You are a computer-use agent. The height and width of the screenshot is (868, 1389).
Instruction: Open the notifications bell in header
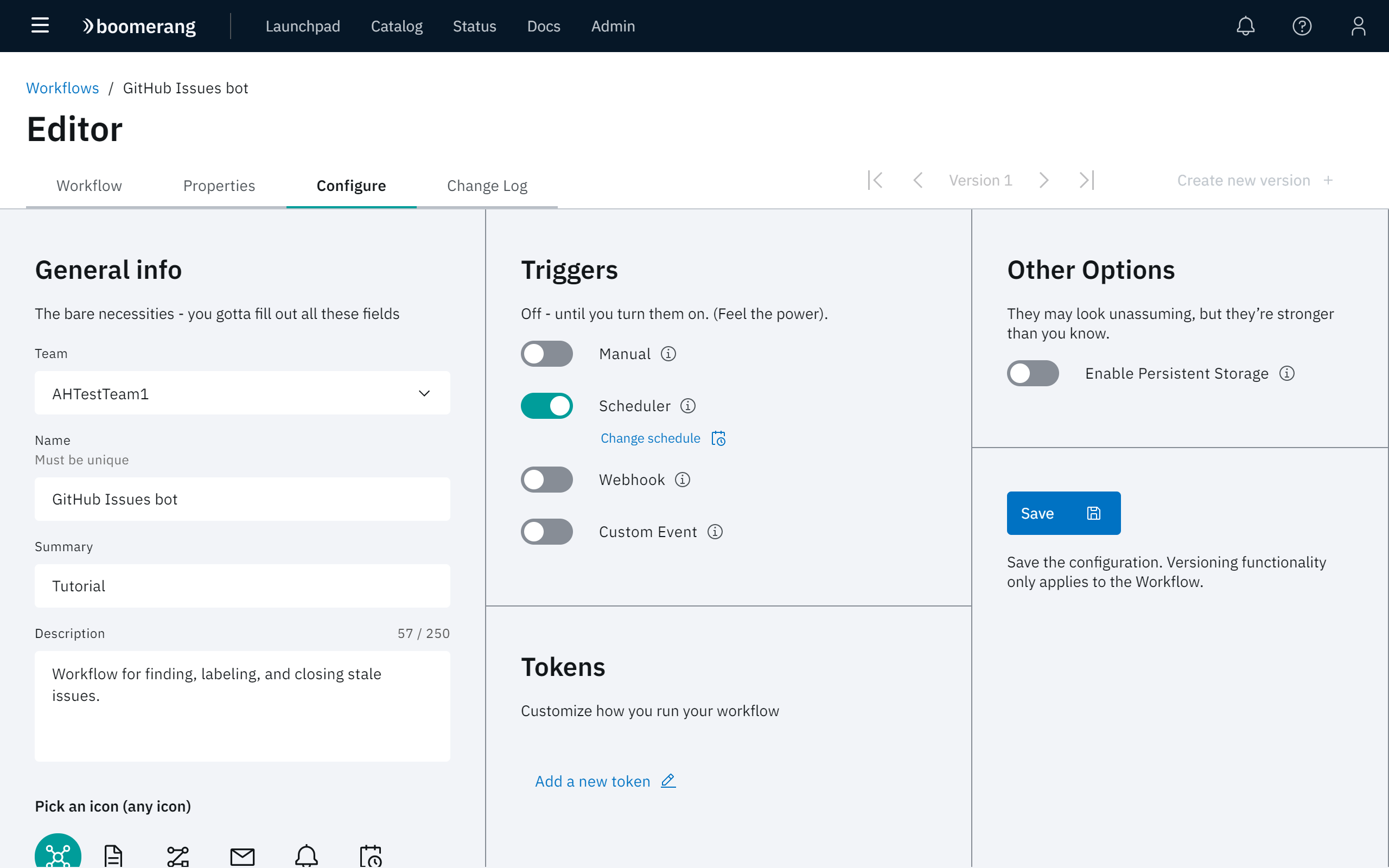click(x=1246, y=26)
